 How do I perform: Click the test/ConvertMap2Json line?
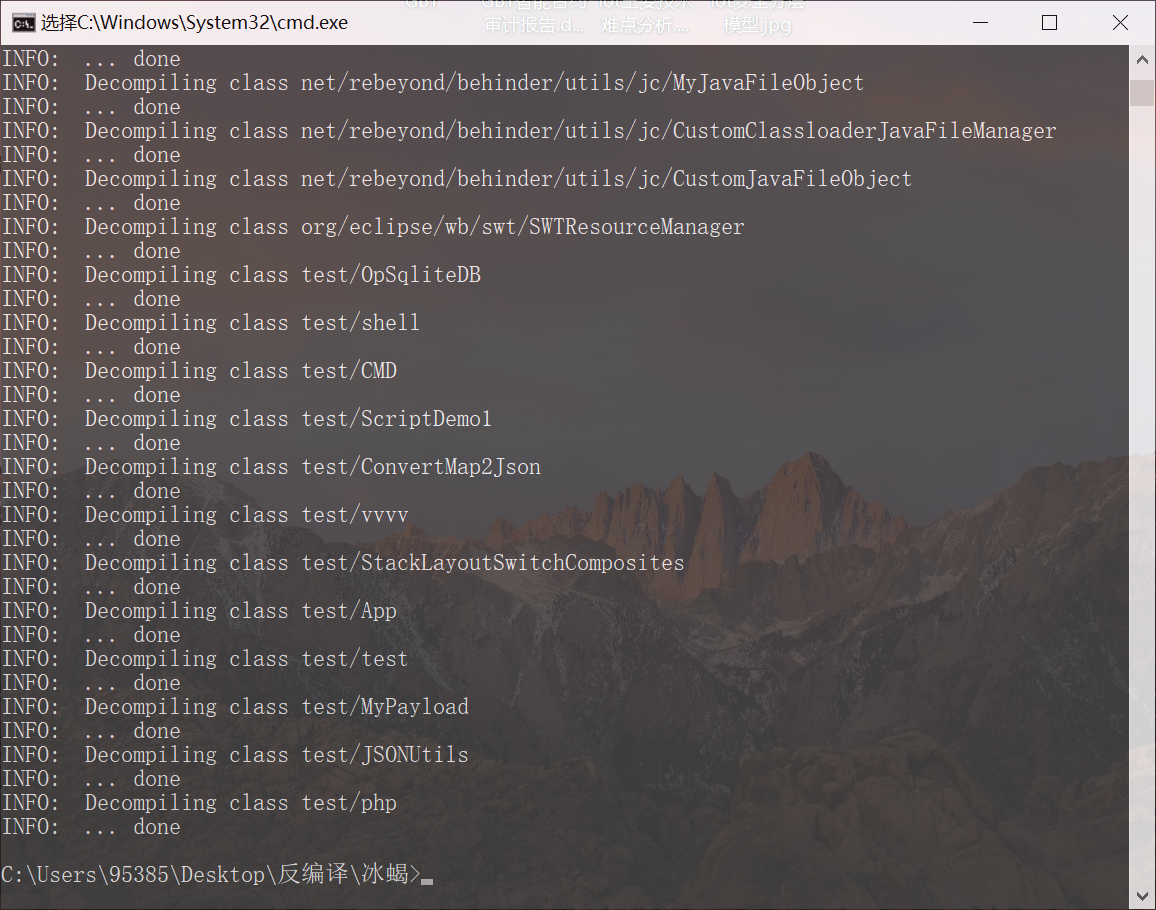tap(271, 467)
